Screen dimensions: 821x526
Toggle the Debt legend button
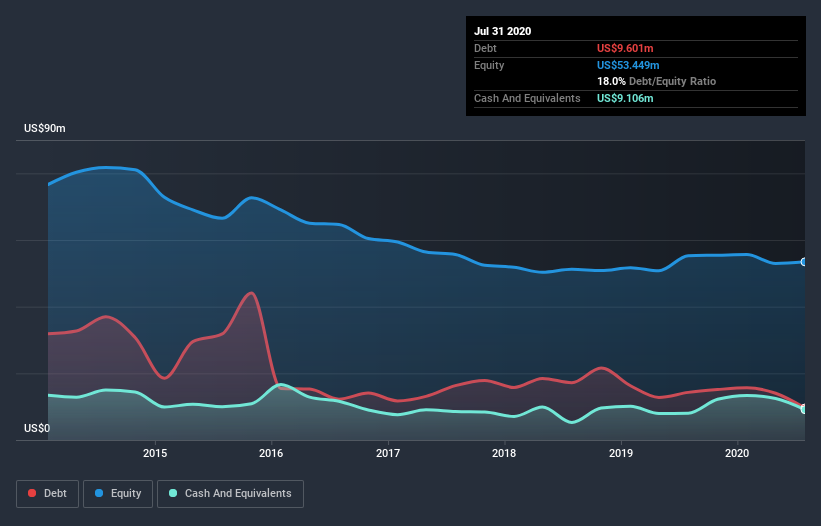pos(48,494)
